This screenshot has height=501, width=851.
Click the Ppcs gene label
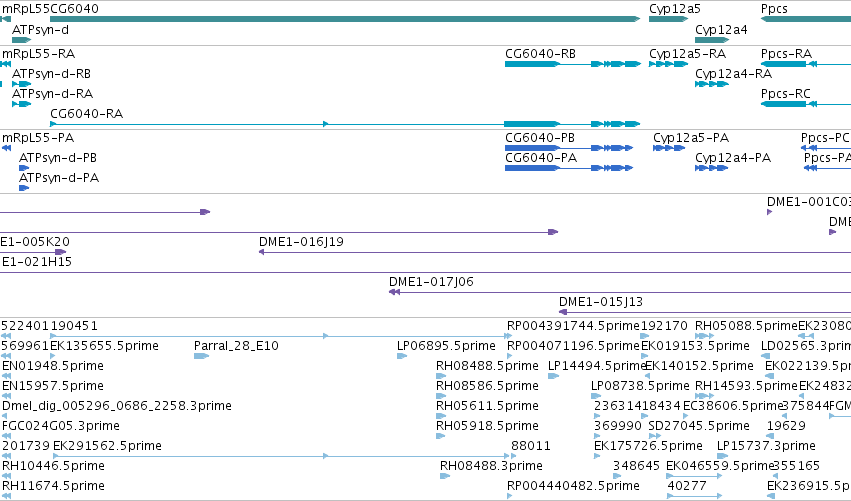(774, 9)
